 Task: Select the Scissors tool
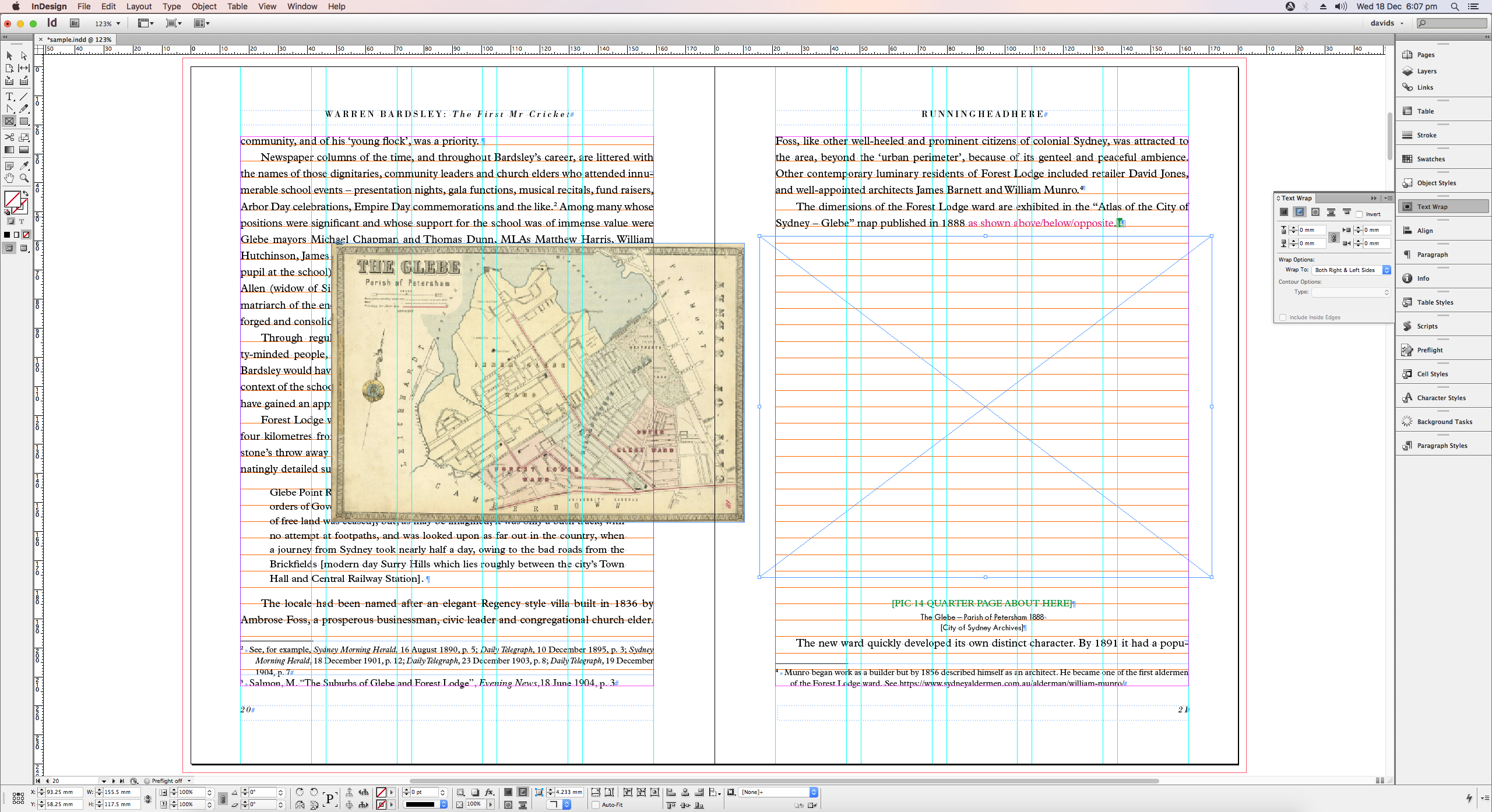[9, 137]
